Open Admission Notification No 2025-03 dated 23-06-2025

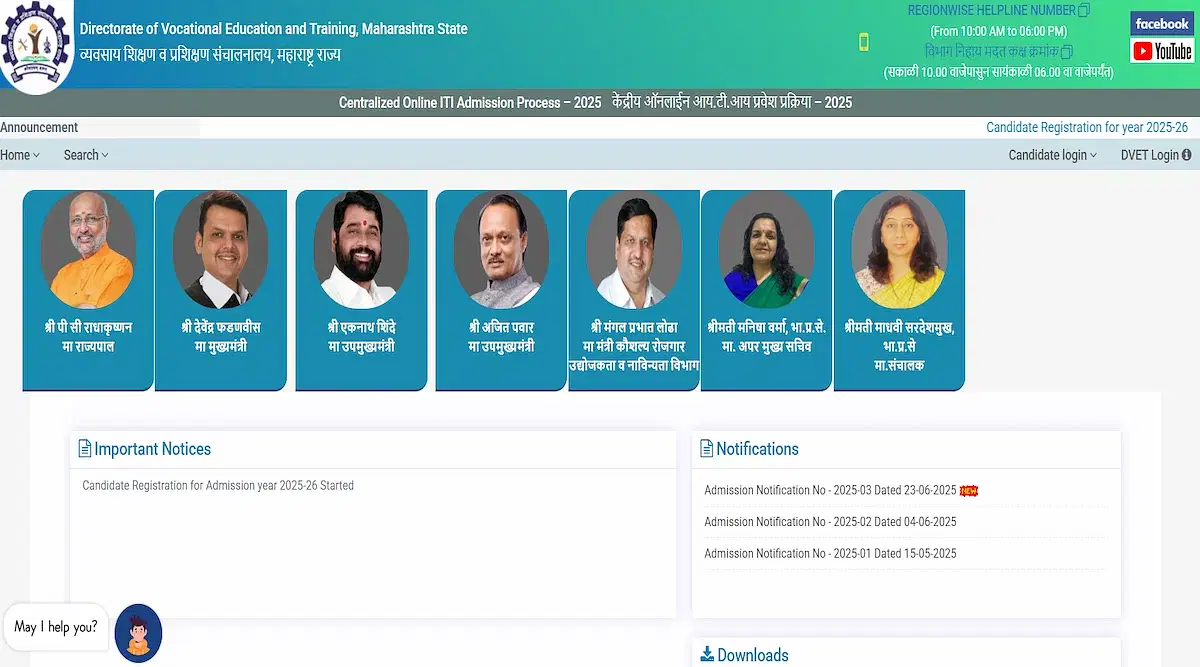point(830,490)
